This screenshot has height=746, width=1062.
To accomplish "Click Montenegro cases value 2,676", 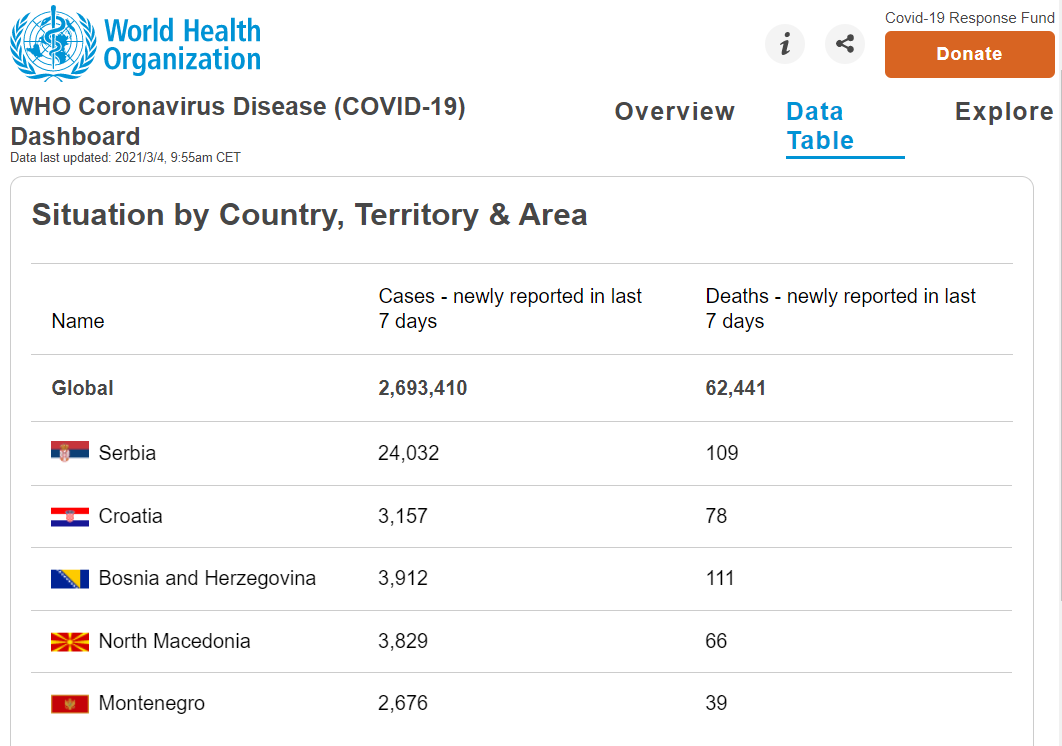I will 403,703.
